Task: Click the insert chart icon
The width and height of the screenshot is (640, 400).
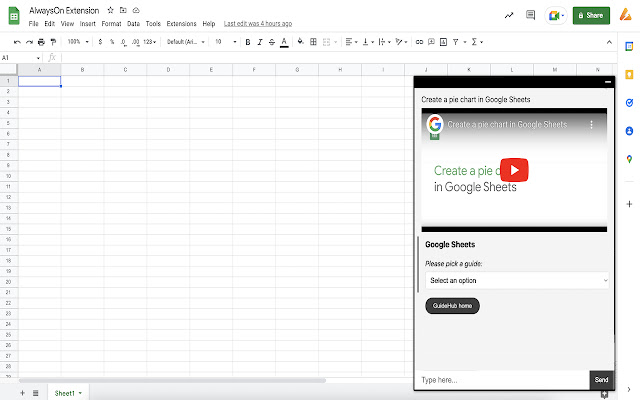Action: pyautogui.click(x=443, y=42)
